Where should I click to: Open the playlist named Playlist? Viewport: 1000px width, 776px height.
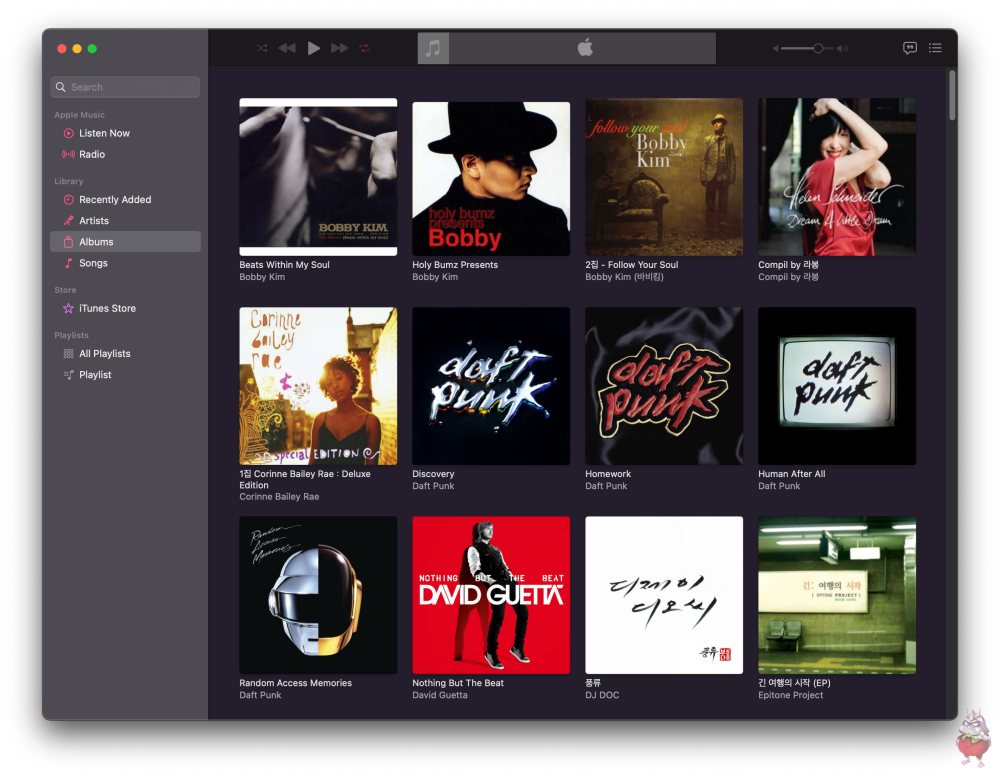coord(125,374)
